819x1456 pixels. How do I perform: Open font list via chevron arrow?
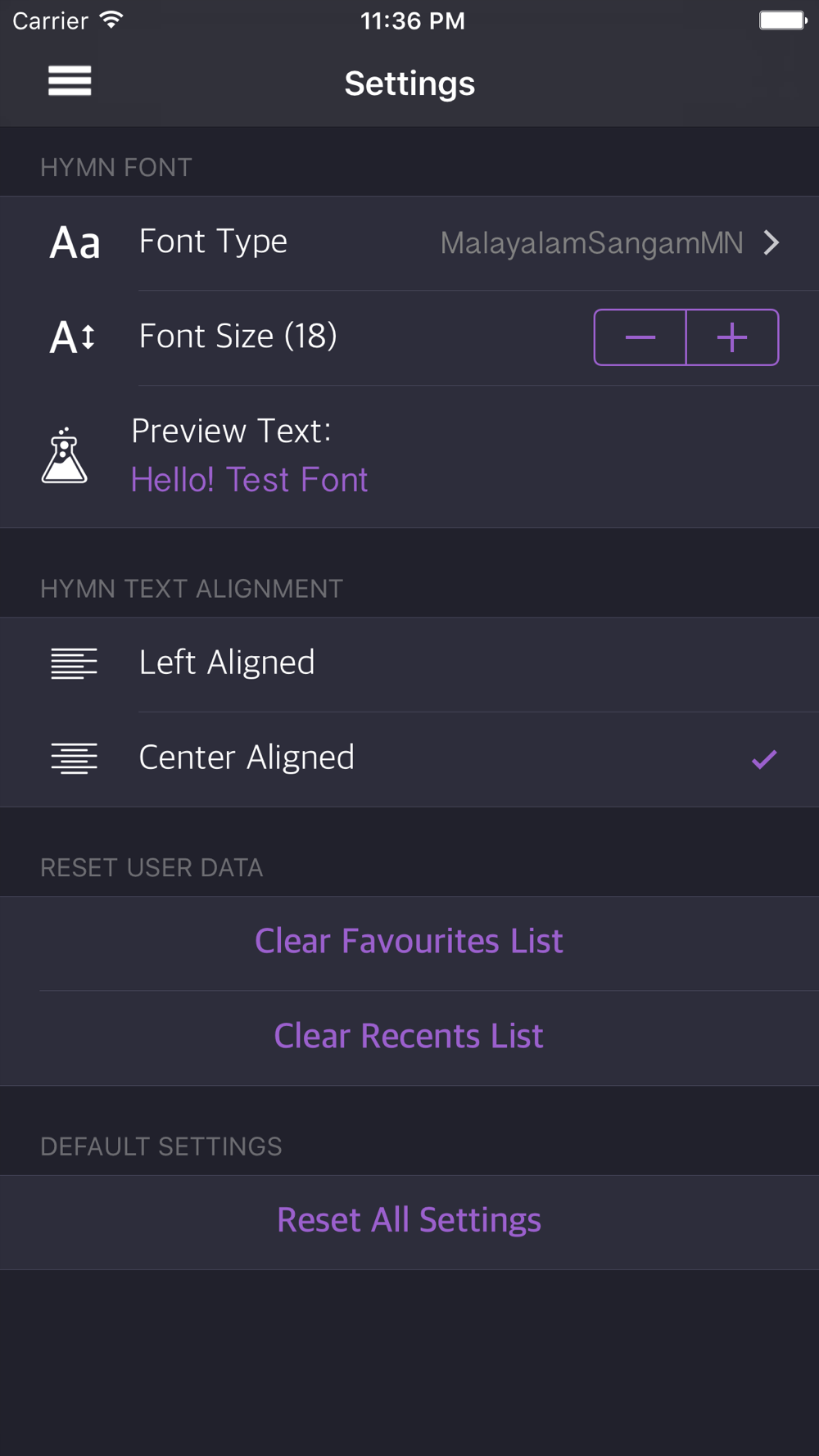[x=771, y=243]
